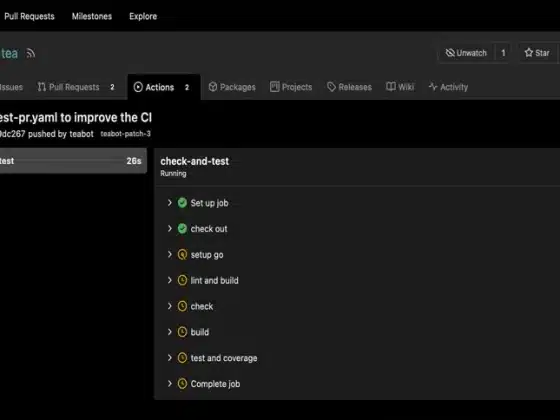
Task: Click the Unwatch eye icon
Action: [x=450, y=53]
